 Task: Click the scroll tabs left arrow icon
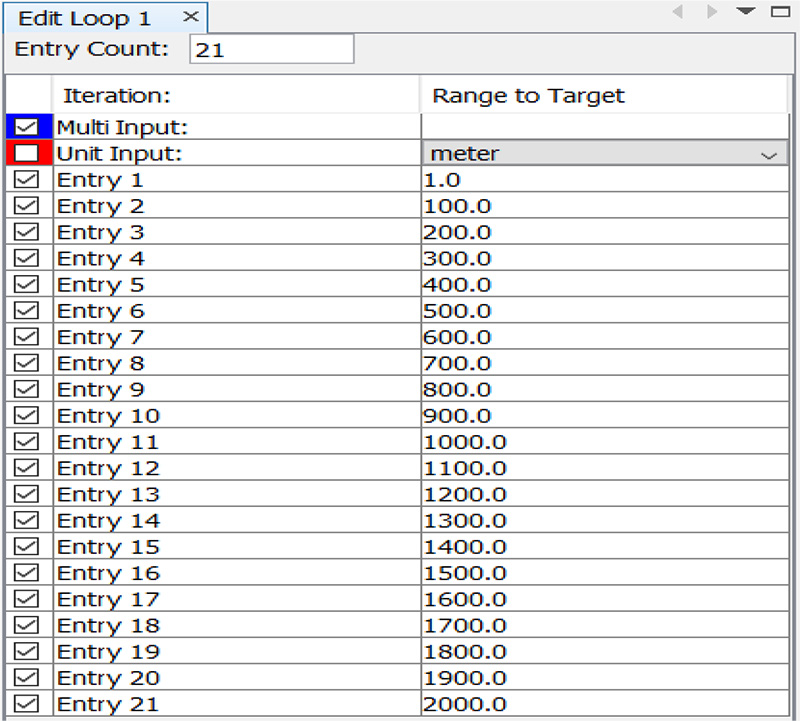pos(677,12)
